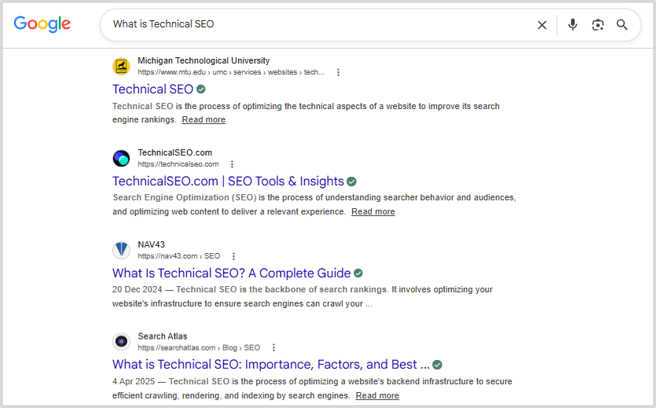This screenshot has width=656, height=408.
Task: Click the 20 Dec 2024 snippet date
Action: click(x=137, y=290)
